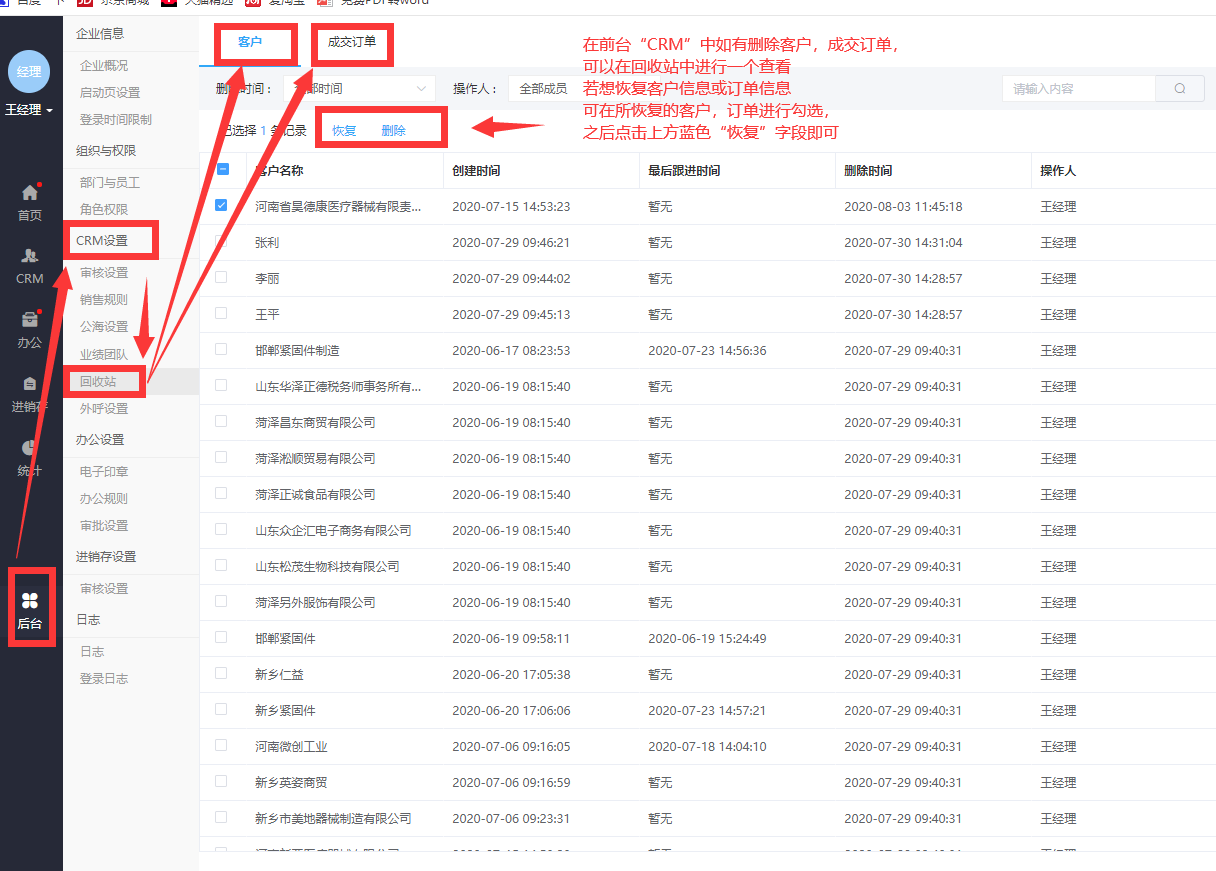Open 审批设置 menu item
The height and width of the screenshot is (871, 1216).
click(x=104, y=525)
